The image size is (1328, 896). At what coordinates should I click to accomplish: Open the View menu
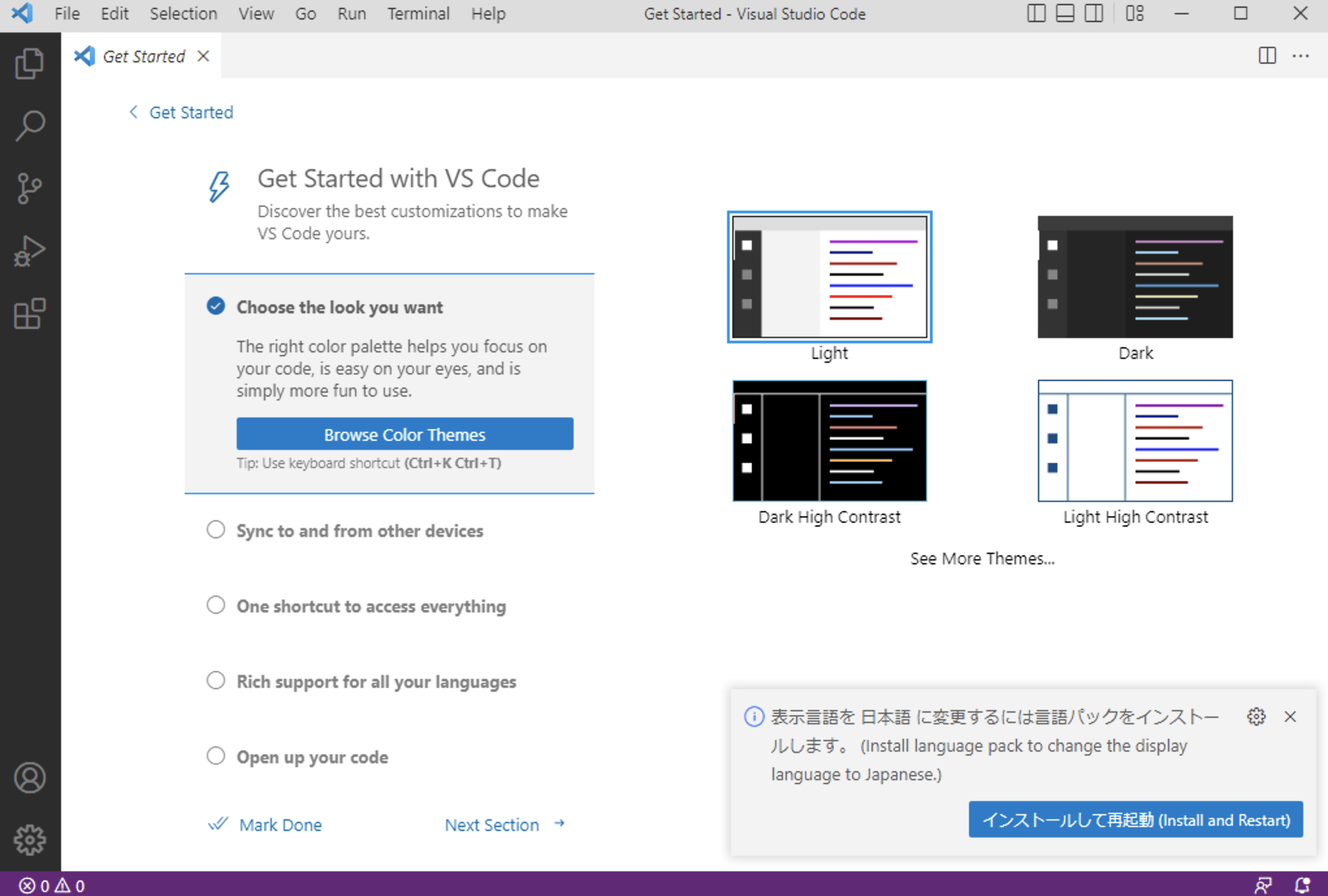pos(256,14)
